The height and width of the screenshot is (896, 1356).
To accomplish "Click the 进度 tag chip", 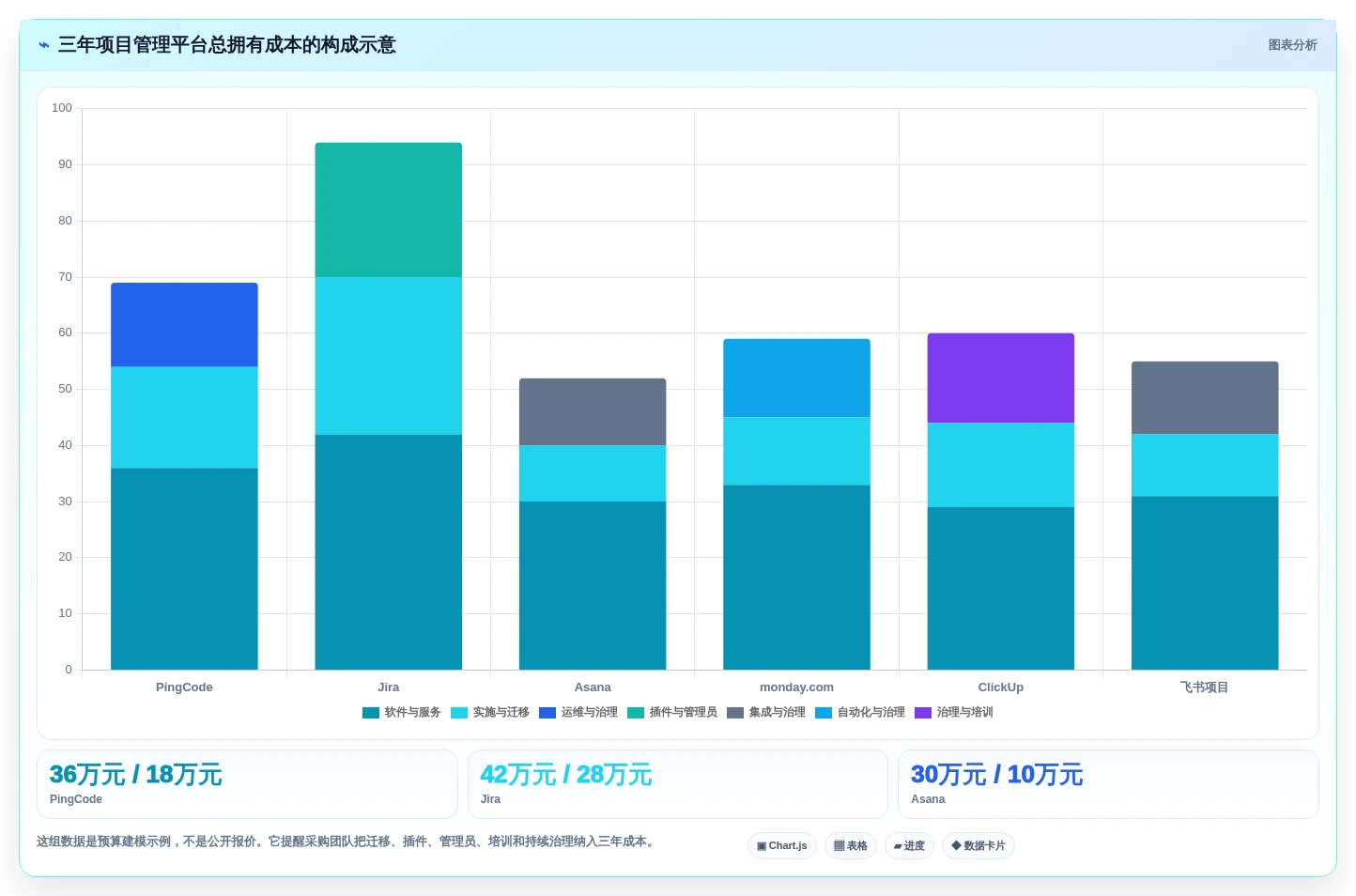I will [x=909, y=846].
